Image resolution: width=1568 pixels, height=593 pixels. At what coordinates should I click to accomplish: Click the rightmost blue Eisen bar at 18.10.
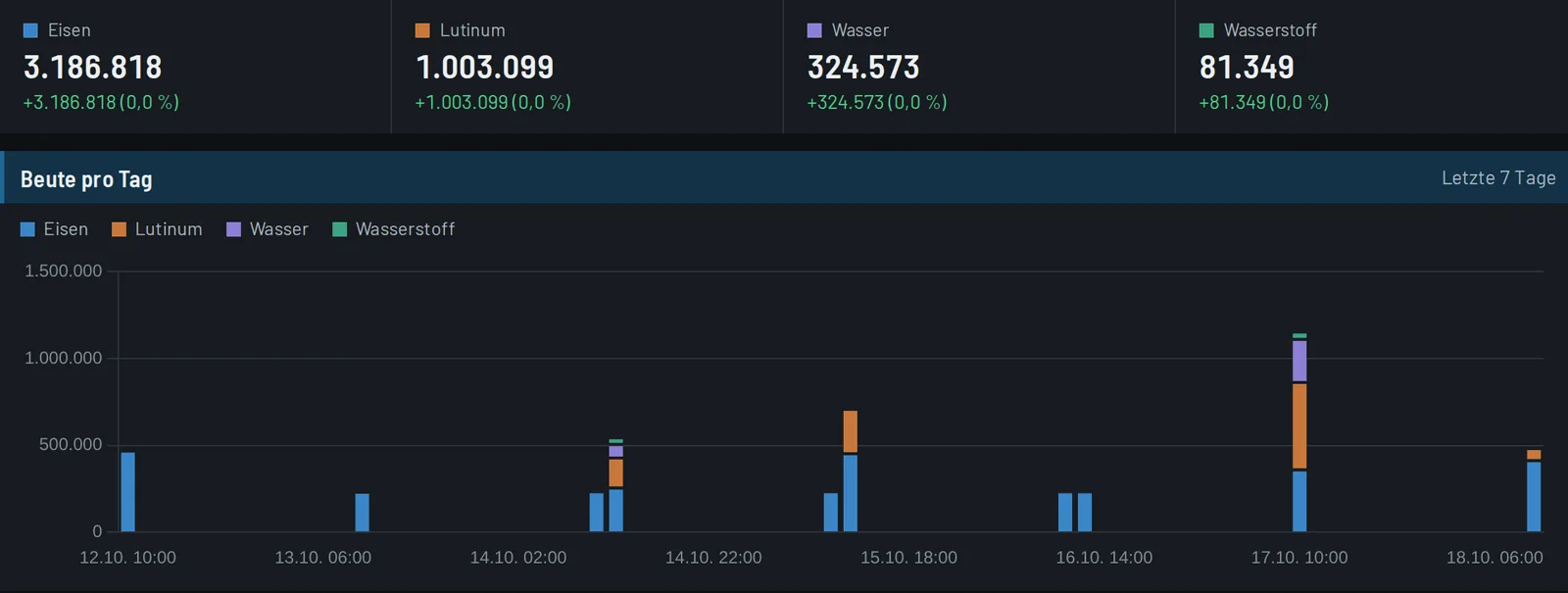click(1534, 497)
